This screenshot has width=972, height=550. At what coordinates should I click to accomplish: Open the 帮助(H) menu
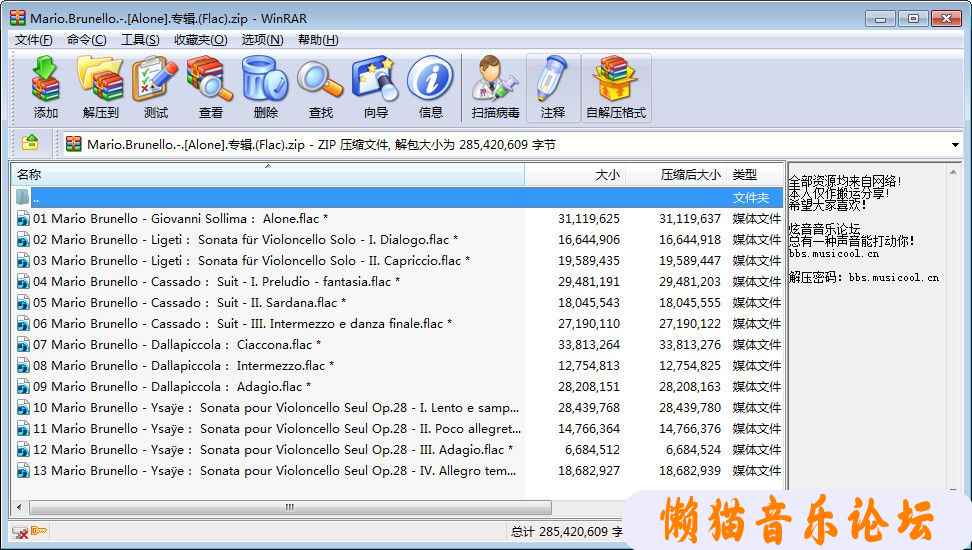[318, 40]
